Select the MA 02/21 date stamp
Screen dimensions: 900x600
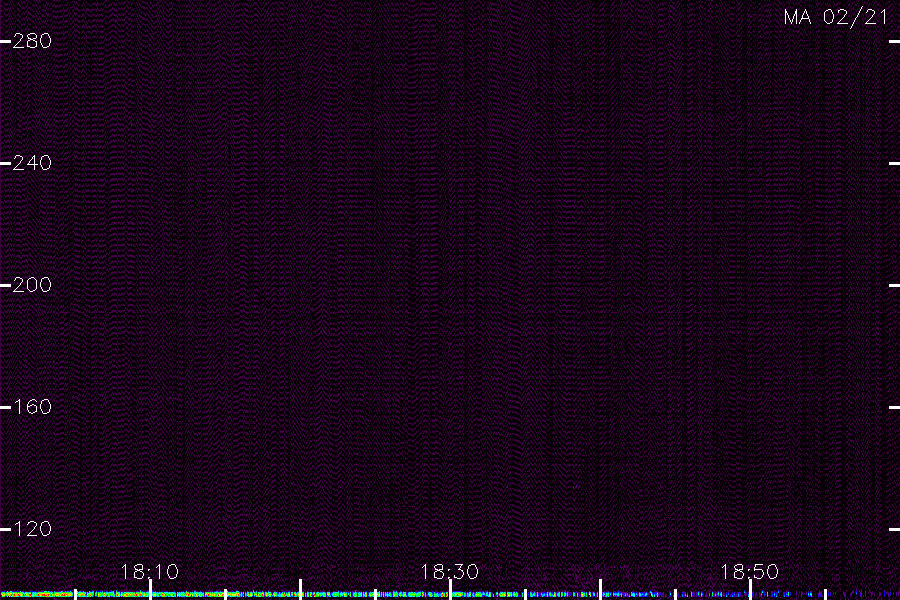click(836, 17)
